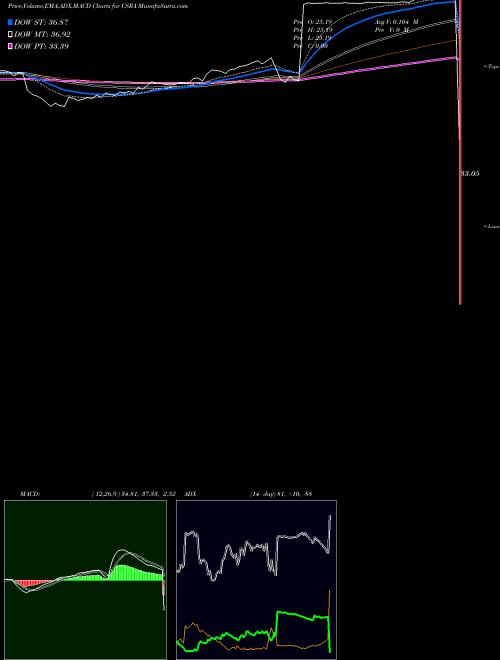Click the blue DOW ST legend marker
Viewport: 500px width, 660px height.
click(x=10, y=22)
